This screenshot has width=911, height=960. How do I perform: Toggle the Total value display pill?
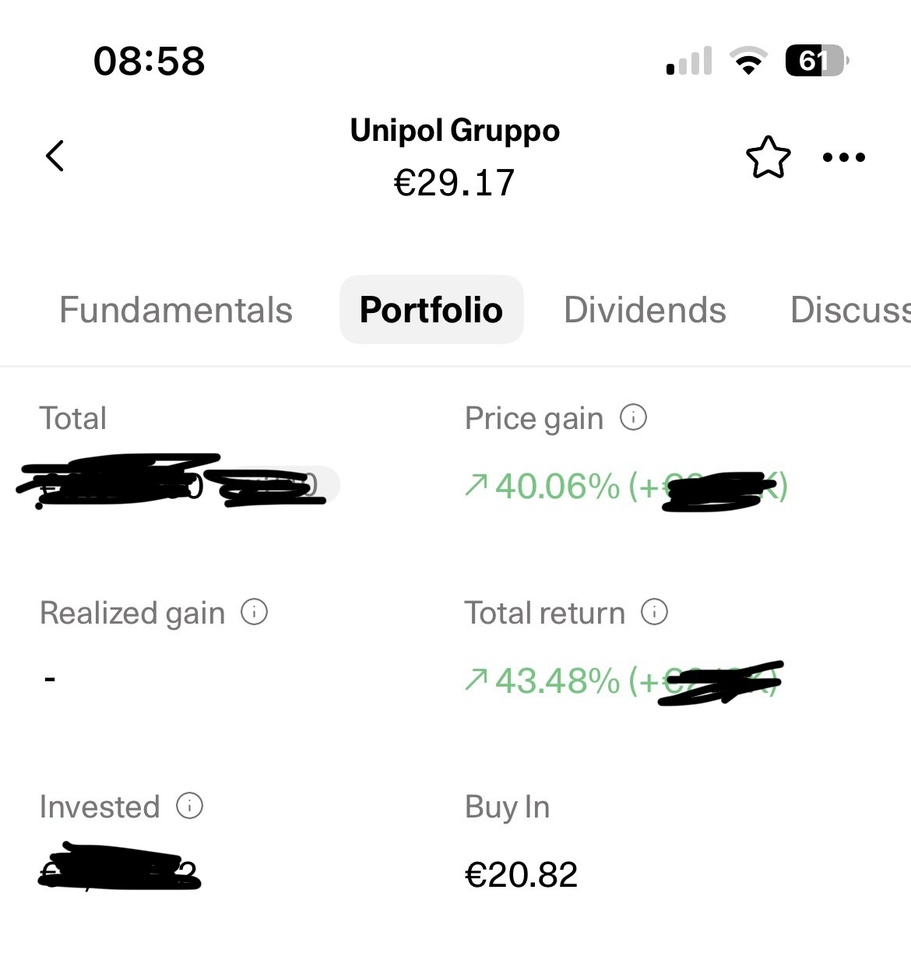[x=178, y=486]
